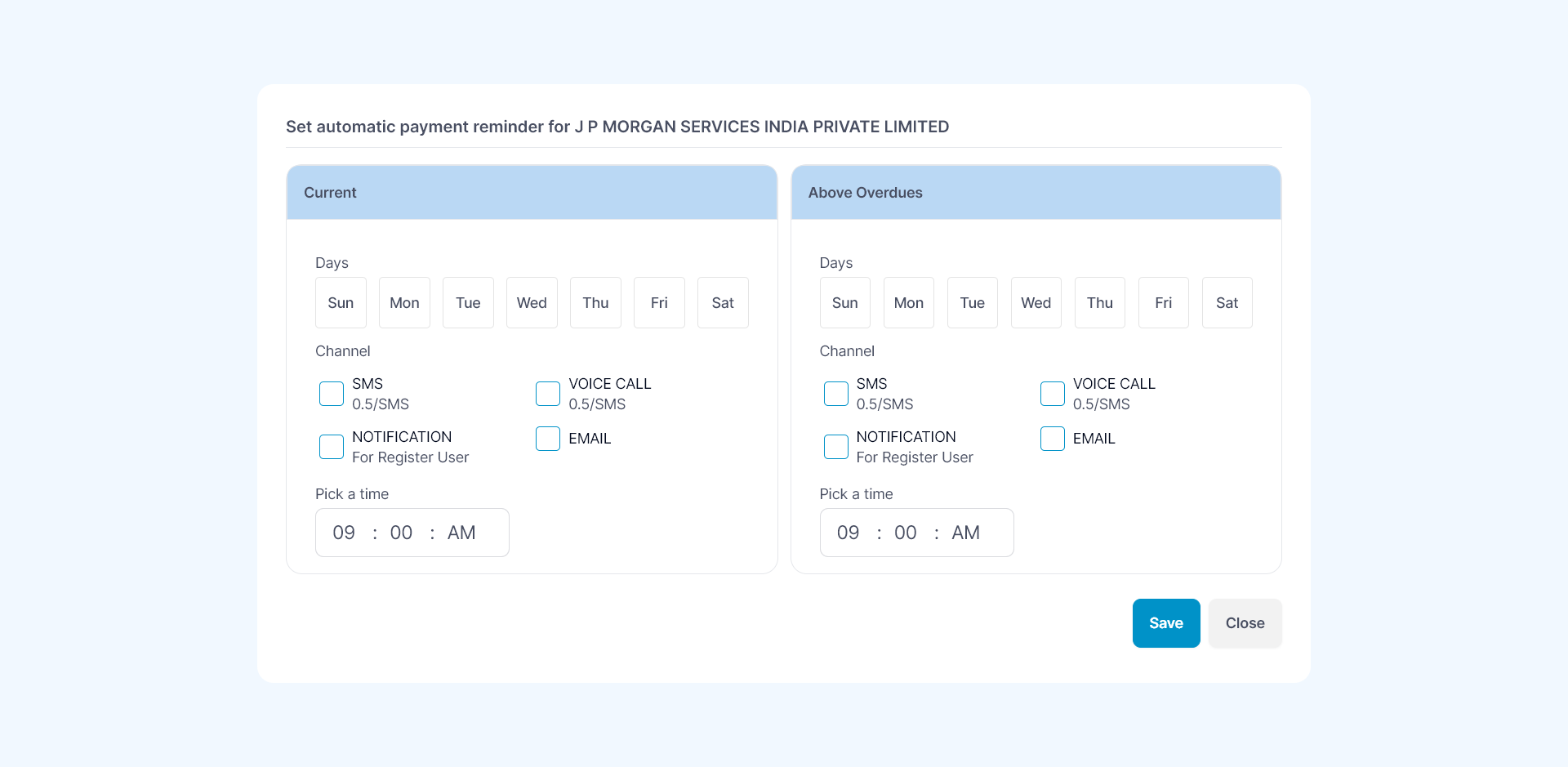
Task: Enable SMS checkbox in Current panel
Action: coord(332,394)
